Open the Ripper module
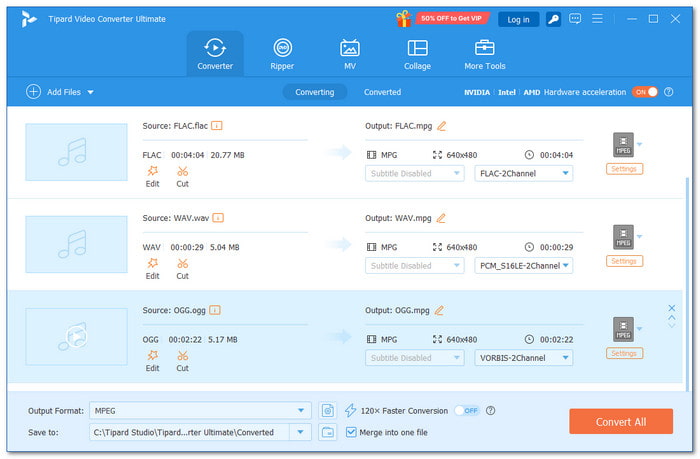This screenshot has height=459, width=700. [282, 54]
